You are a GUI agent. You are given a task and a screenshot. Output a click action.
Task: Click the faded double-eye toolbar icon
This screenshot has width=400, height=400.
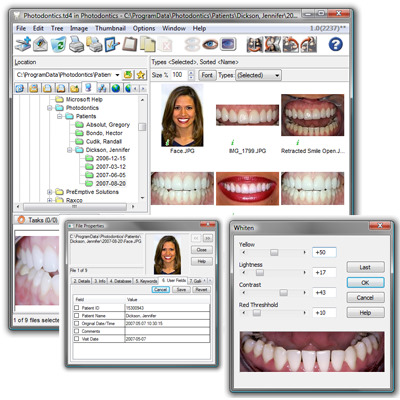click(x=192, y=44)
